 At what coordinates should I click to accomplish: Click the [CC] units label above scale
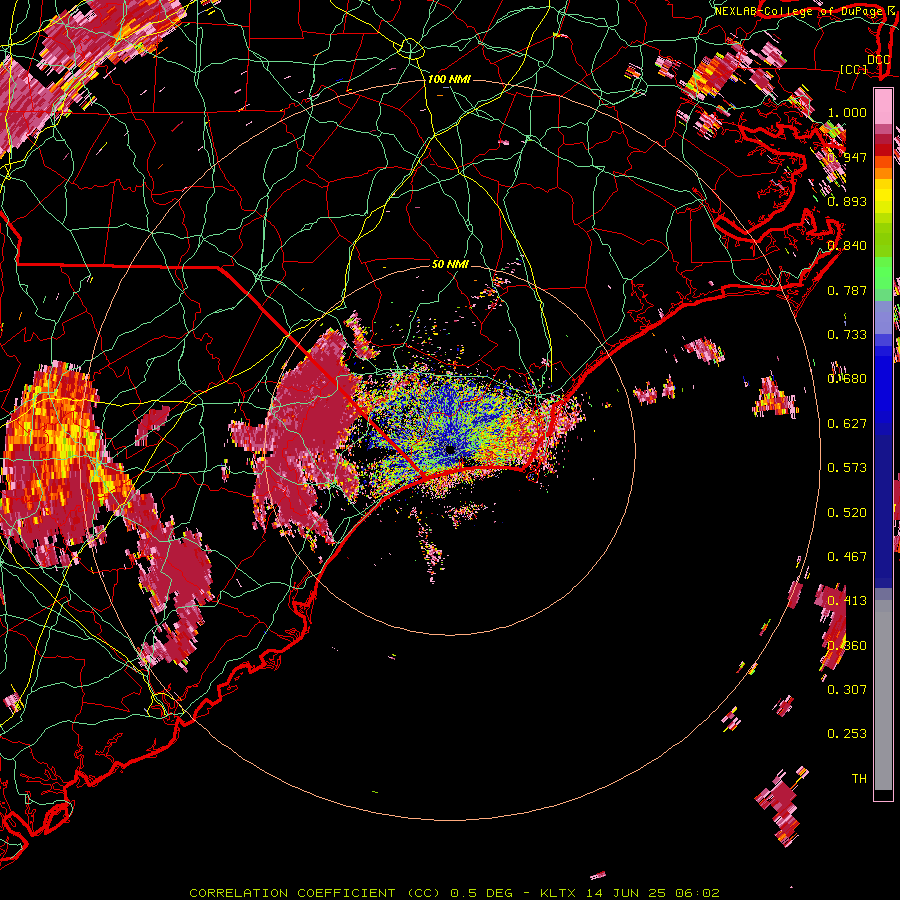854,69
